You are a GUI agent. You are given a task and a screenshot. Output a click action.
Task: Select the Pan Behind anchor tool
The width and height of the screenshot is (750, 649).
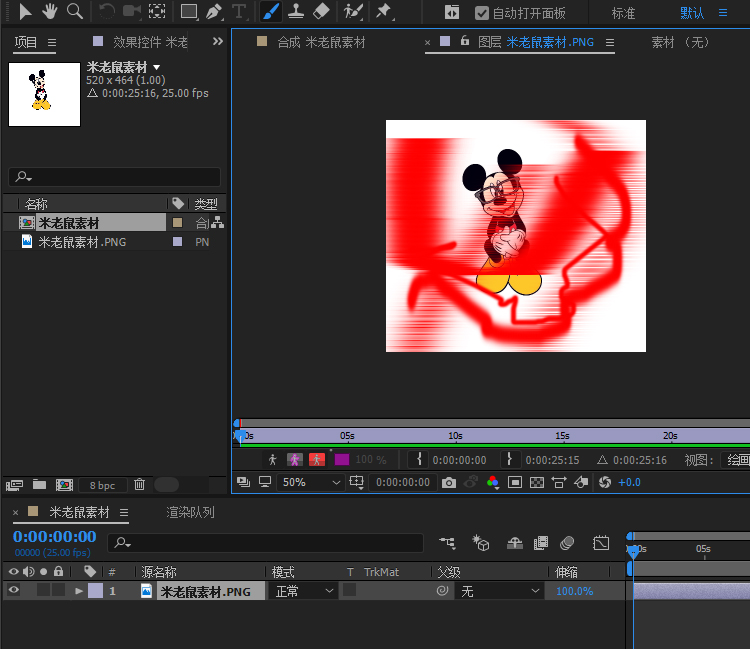point(157,11)
